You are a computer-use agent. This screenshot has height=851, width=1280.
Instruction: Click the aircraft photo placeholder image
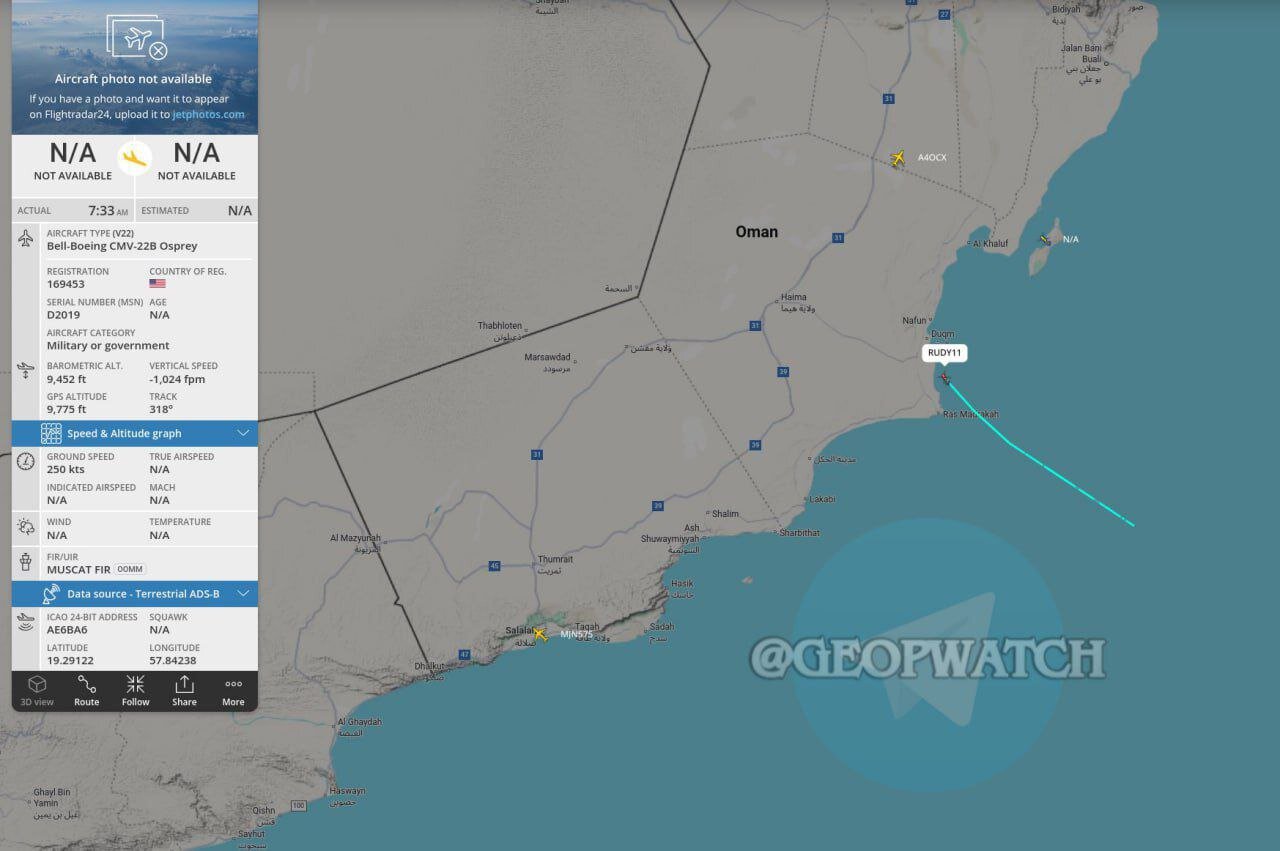click(x=135, y=38)
